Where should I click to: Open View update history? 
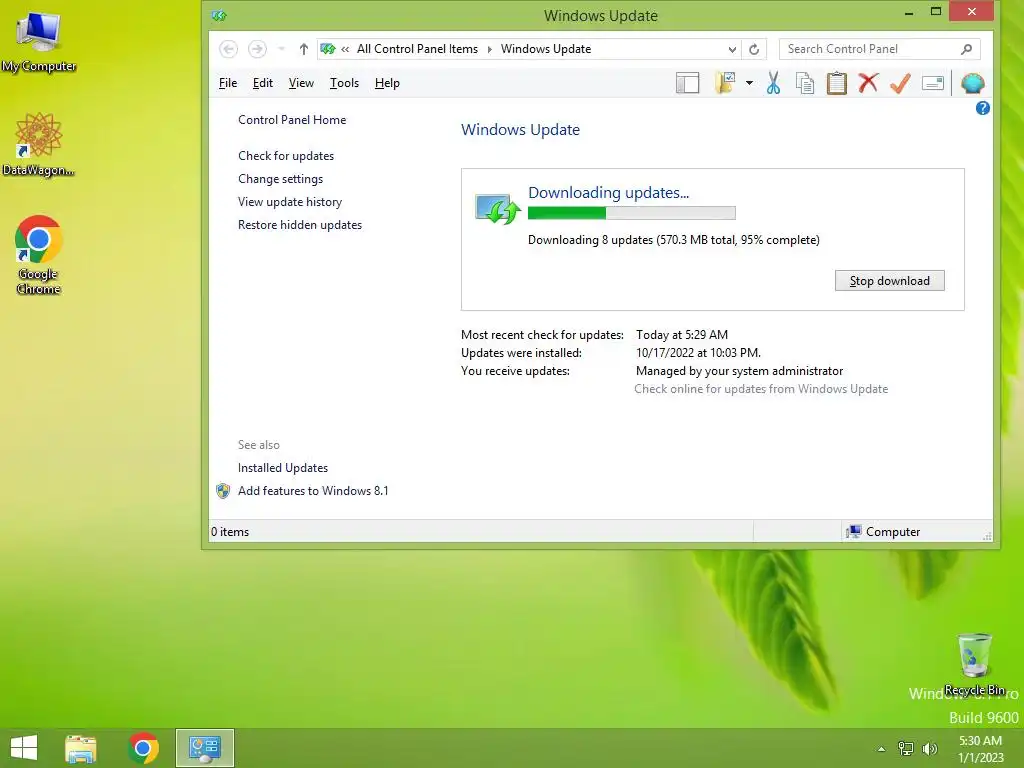point(290,202)
